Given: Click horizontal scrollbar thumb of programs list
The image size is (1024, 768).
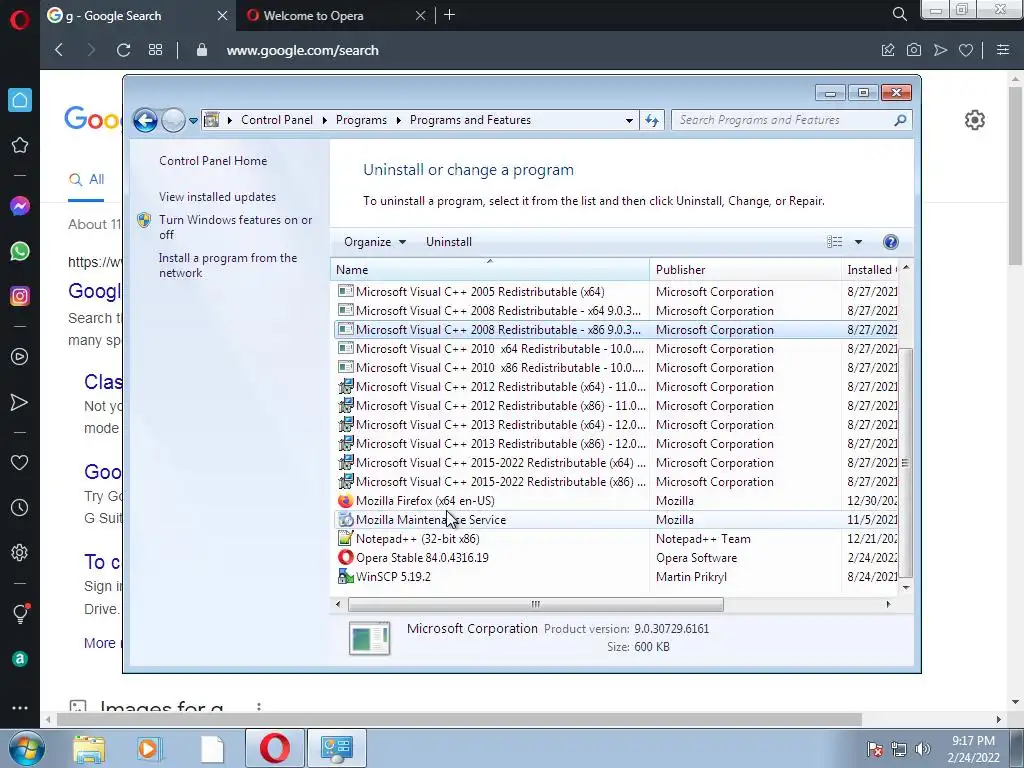Looking at the screenshot, I should point(536,605).
